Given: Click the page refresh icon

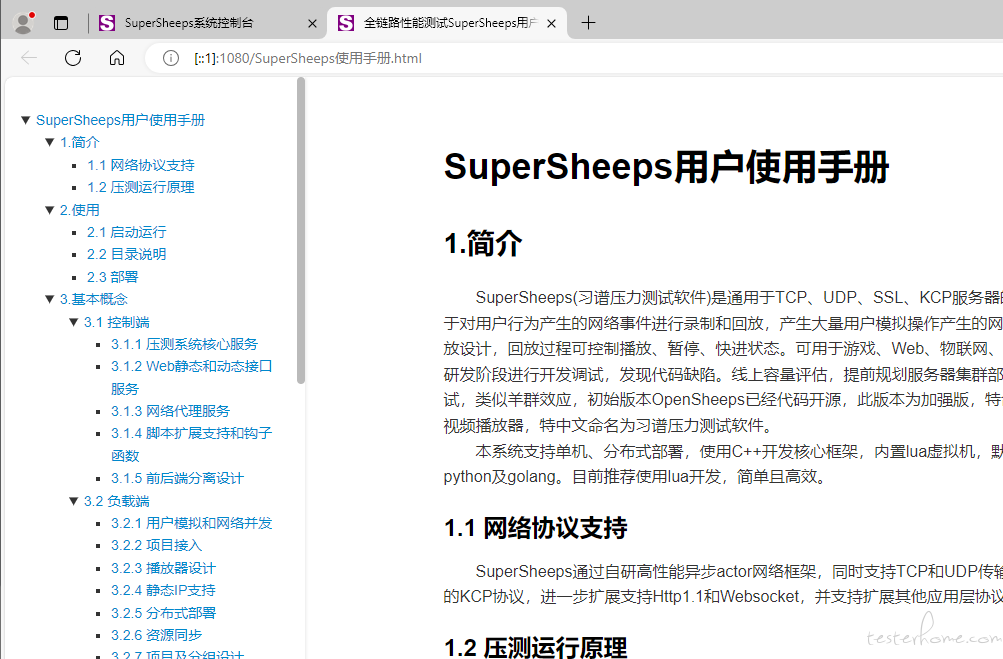Looking at the screenshot, I should (73, 58).
